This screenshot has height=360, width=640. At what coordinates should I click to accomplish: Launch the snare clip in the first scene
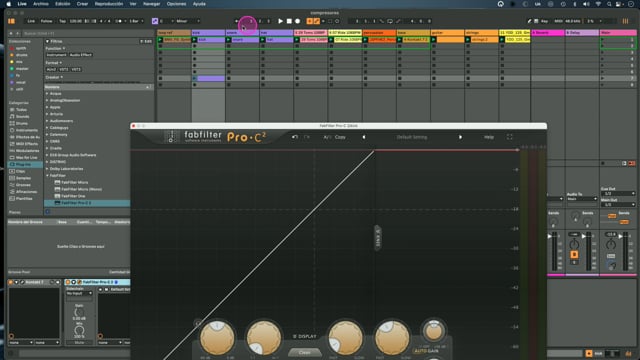[229, 40]
